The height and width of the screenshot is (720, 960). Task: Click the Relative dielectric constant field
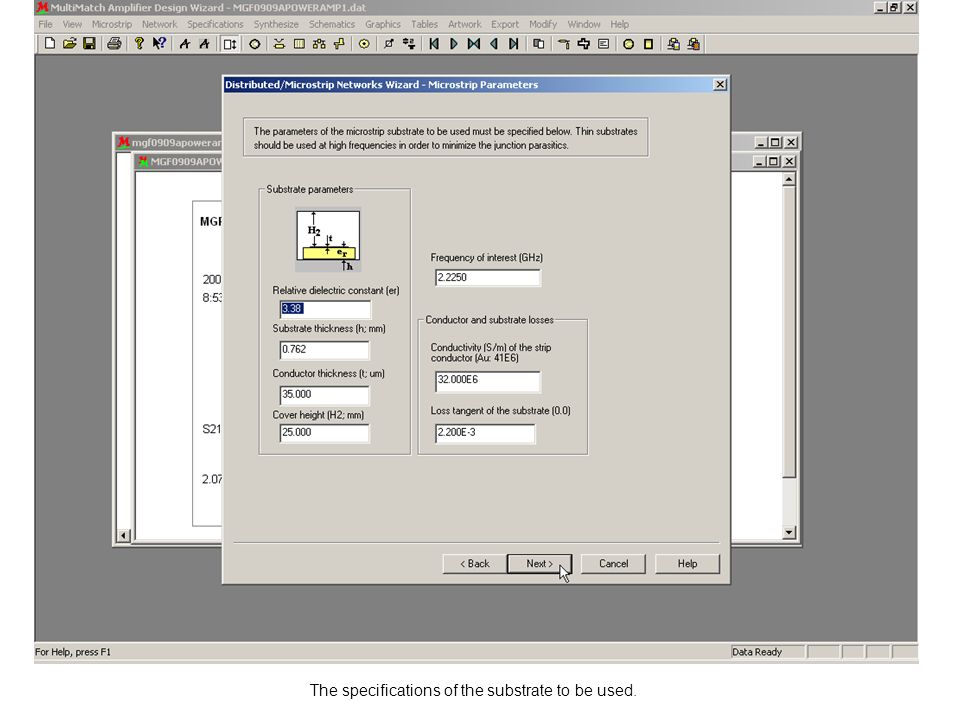pyautogui.click(x=325, y=309)
